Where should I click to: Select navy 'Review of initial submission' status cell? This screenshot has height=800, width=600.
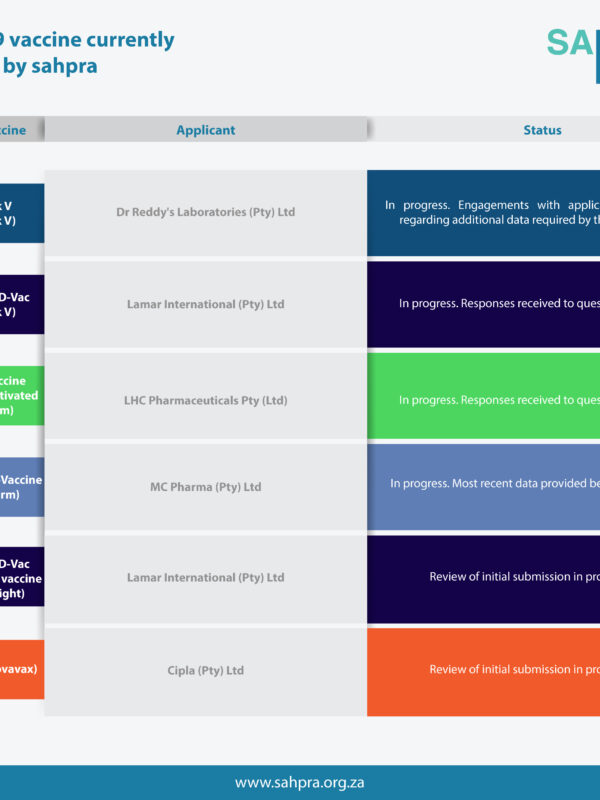484,578
